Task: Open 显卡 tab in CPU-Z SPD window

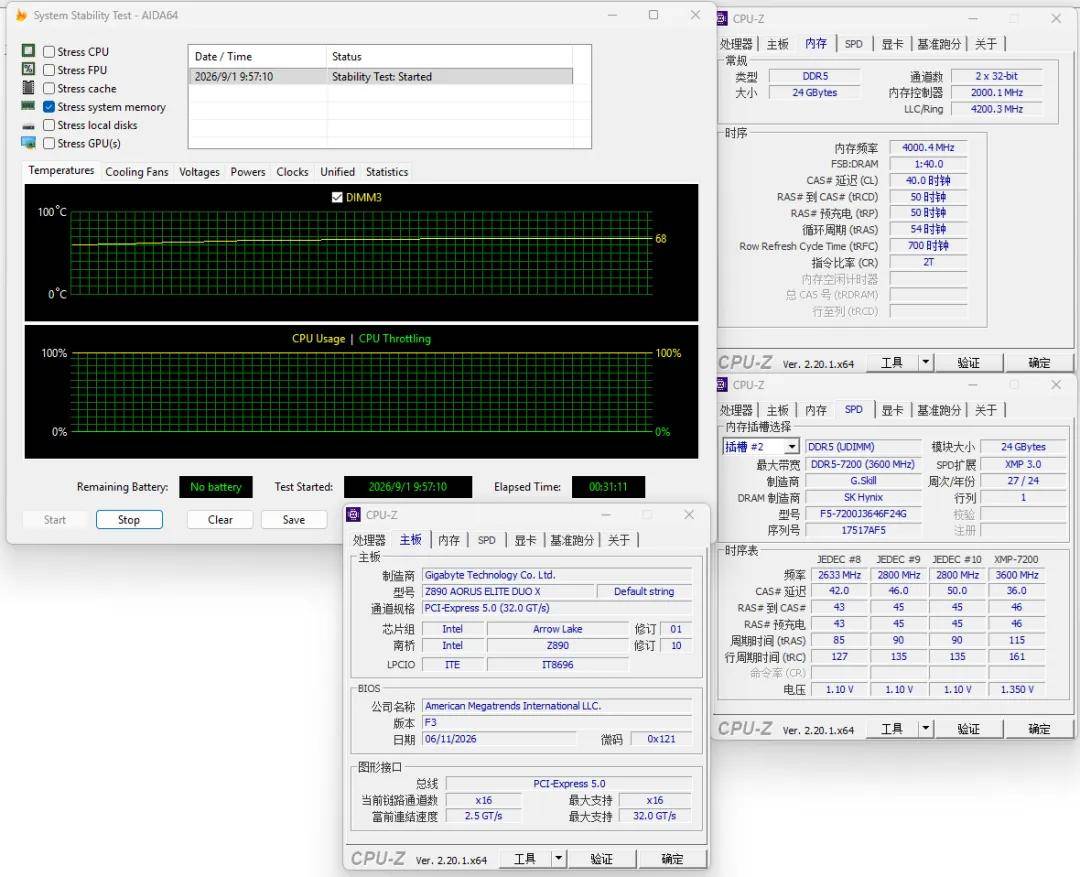Action: 892,410
